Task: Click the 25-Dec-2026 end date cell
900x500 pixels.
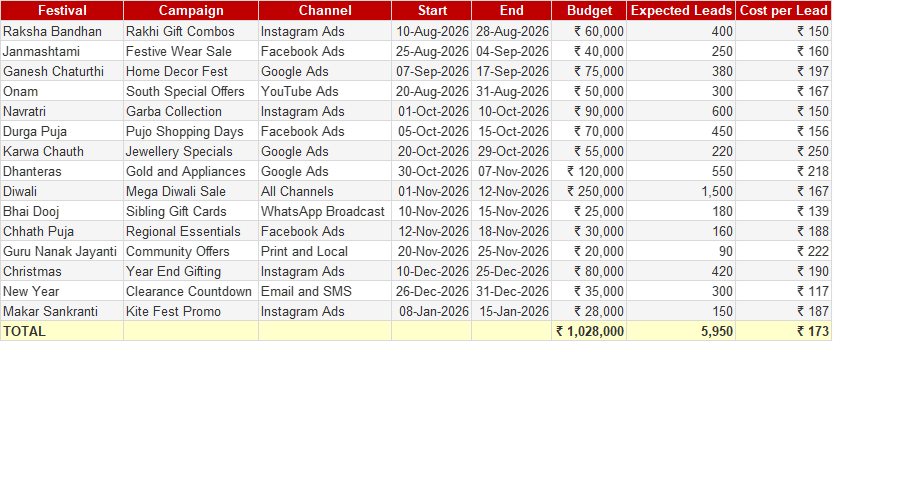Action: (511, 272)
